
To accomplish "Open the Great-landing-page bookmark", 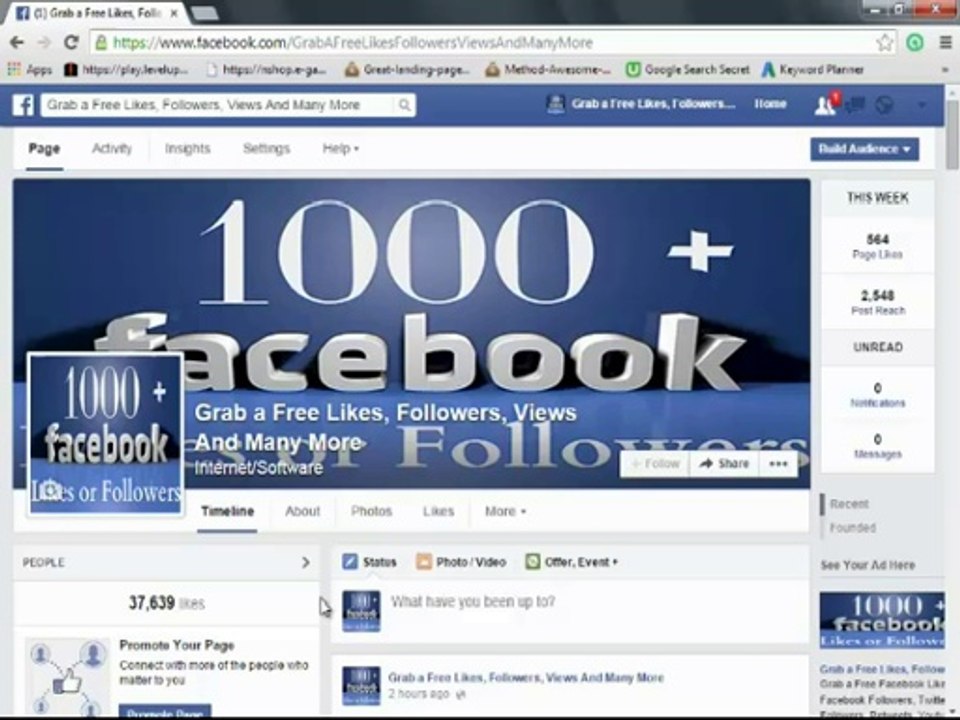I will pos(407,70).
